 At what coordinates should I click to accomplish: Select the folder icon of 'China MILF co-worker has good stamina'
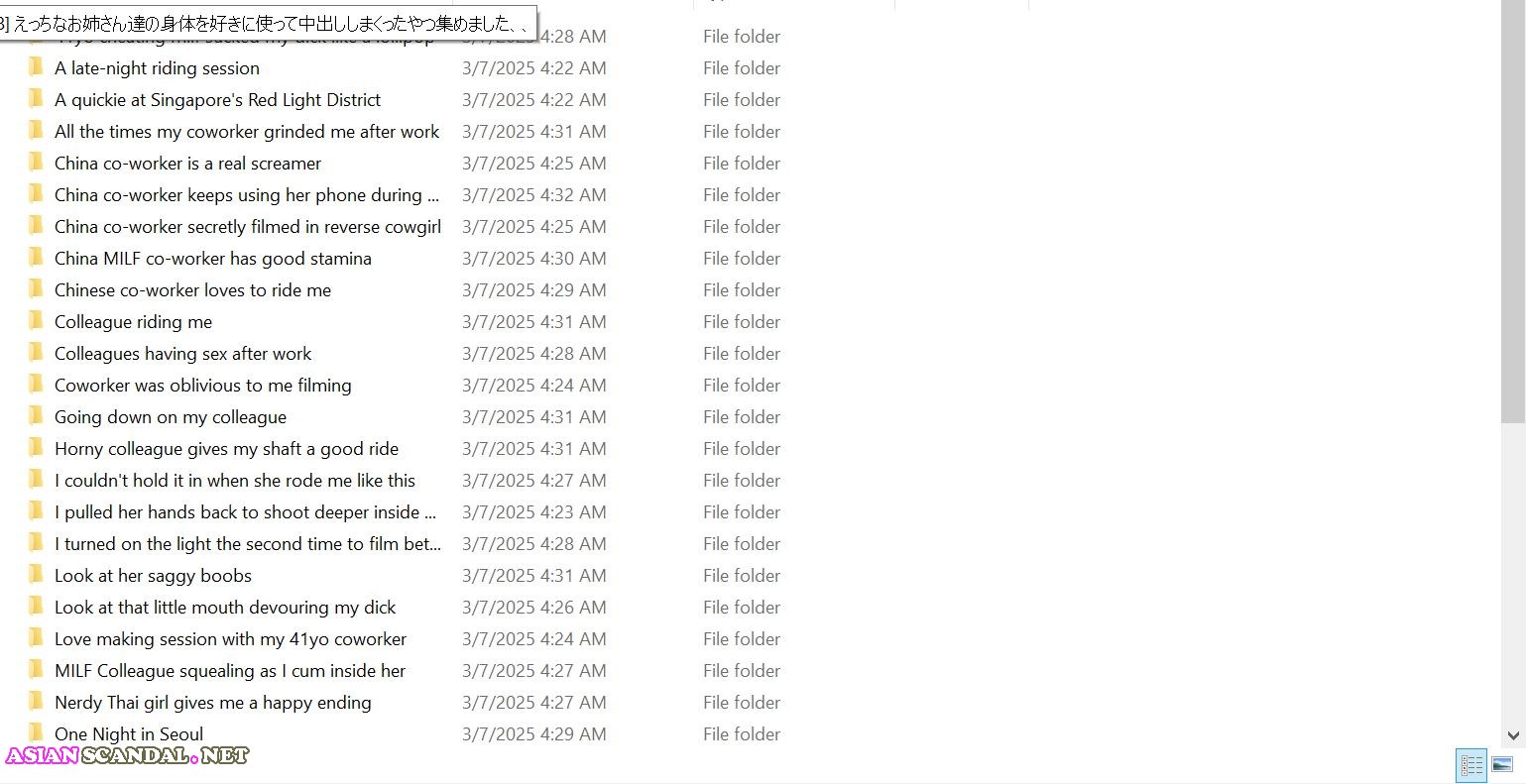coord(36,258)
